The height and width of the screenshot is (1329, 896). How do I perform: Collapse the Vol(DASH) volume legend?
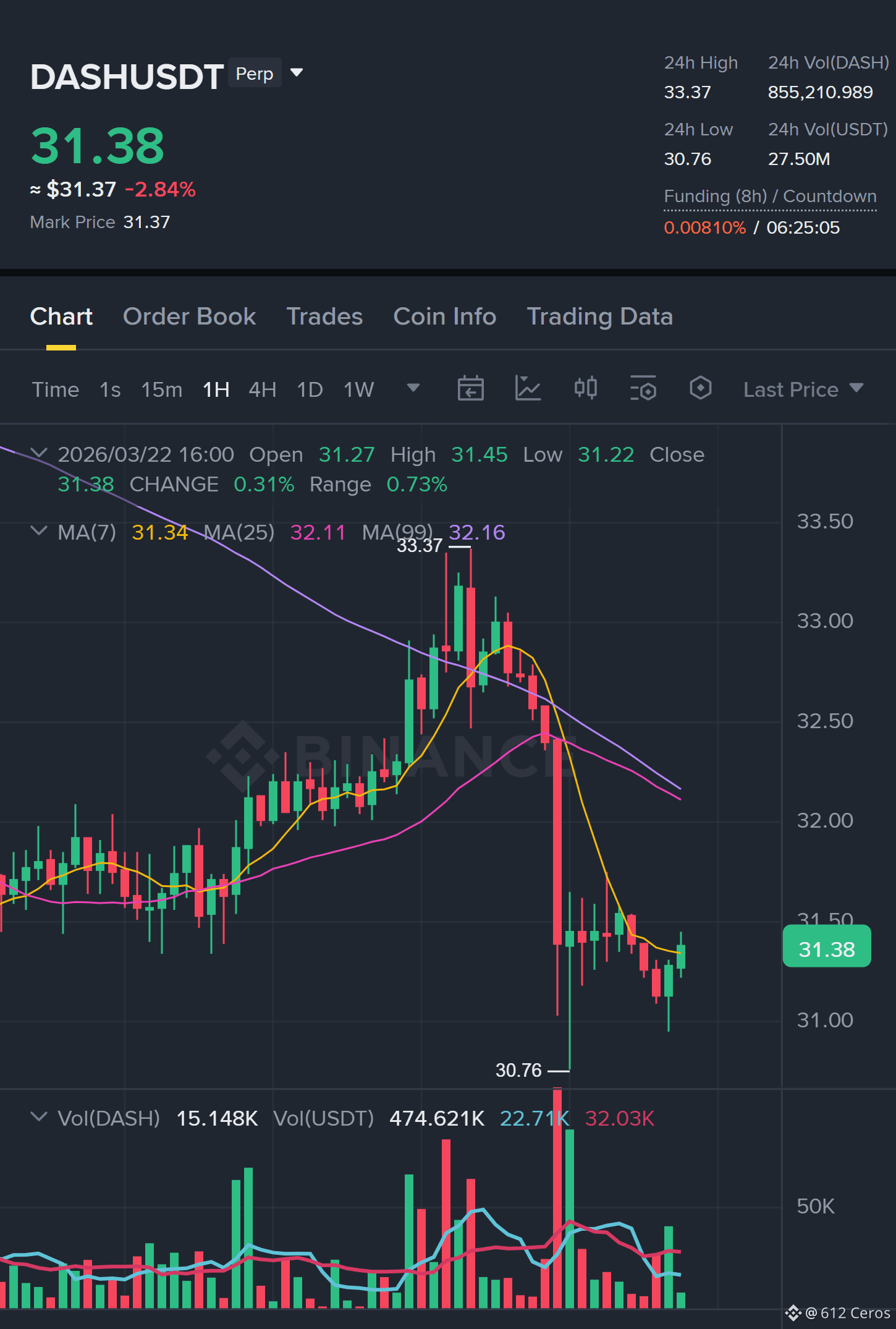coord(39,1117)
